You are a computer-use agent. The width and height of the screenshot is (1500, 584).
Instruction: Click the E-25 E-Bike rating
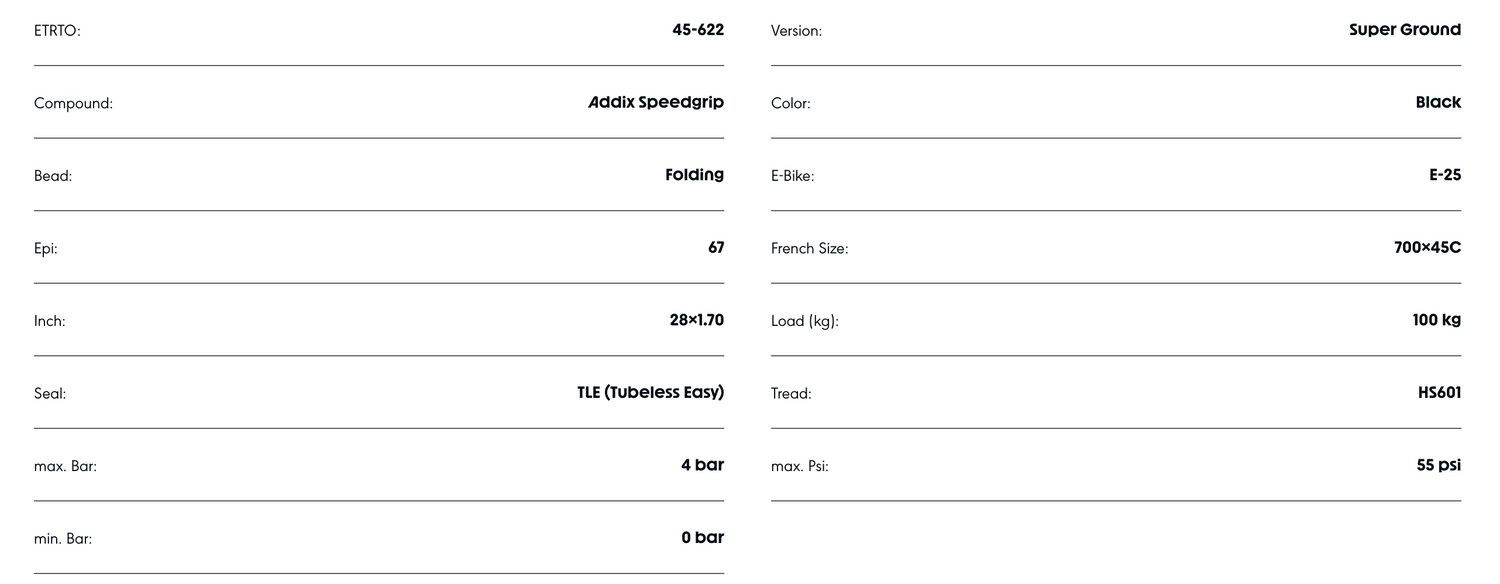click(1444, 175)
